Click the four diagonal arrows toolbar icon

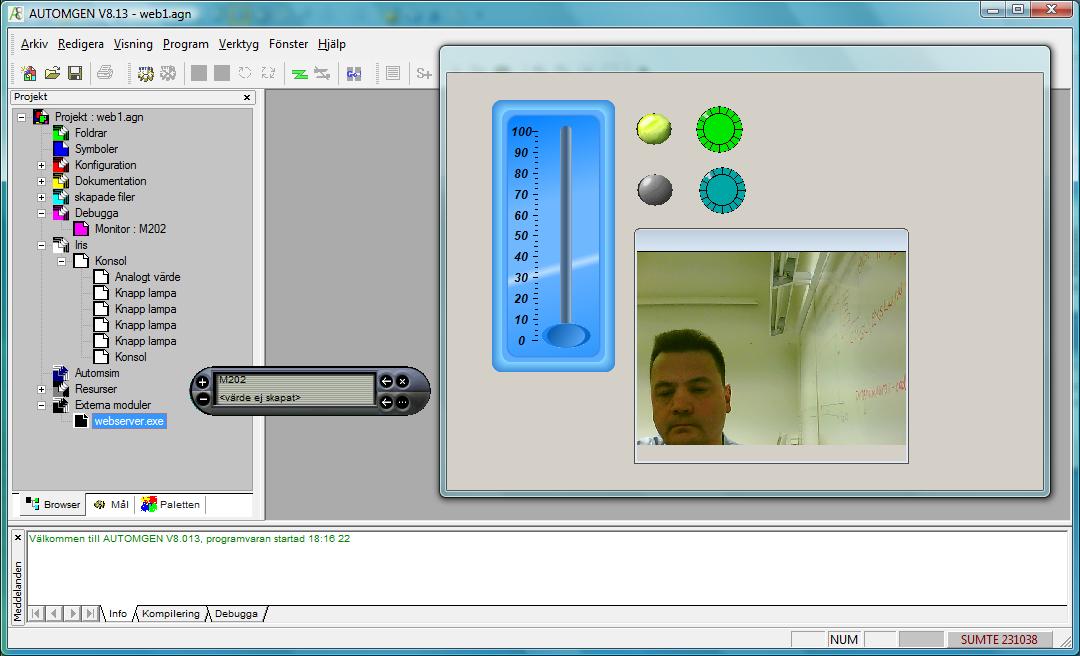[268, 73]
